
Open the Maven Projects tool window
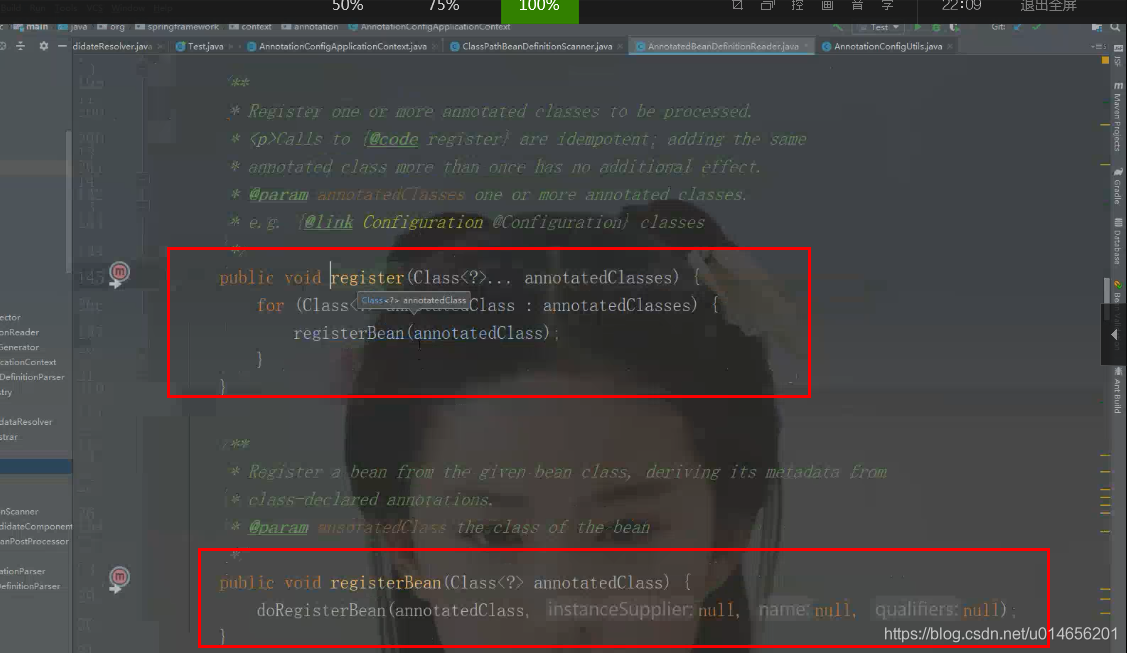pyautogui.click(x=1118, y=116)
